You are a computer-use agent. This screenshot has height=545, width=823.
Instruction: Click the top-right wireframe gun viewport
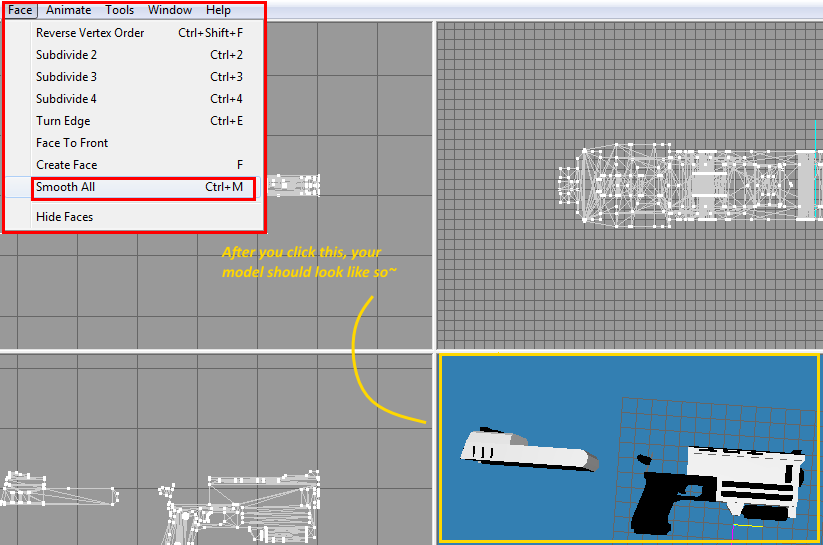pyautogui.click(x=630, y=185)
